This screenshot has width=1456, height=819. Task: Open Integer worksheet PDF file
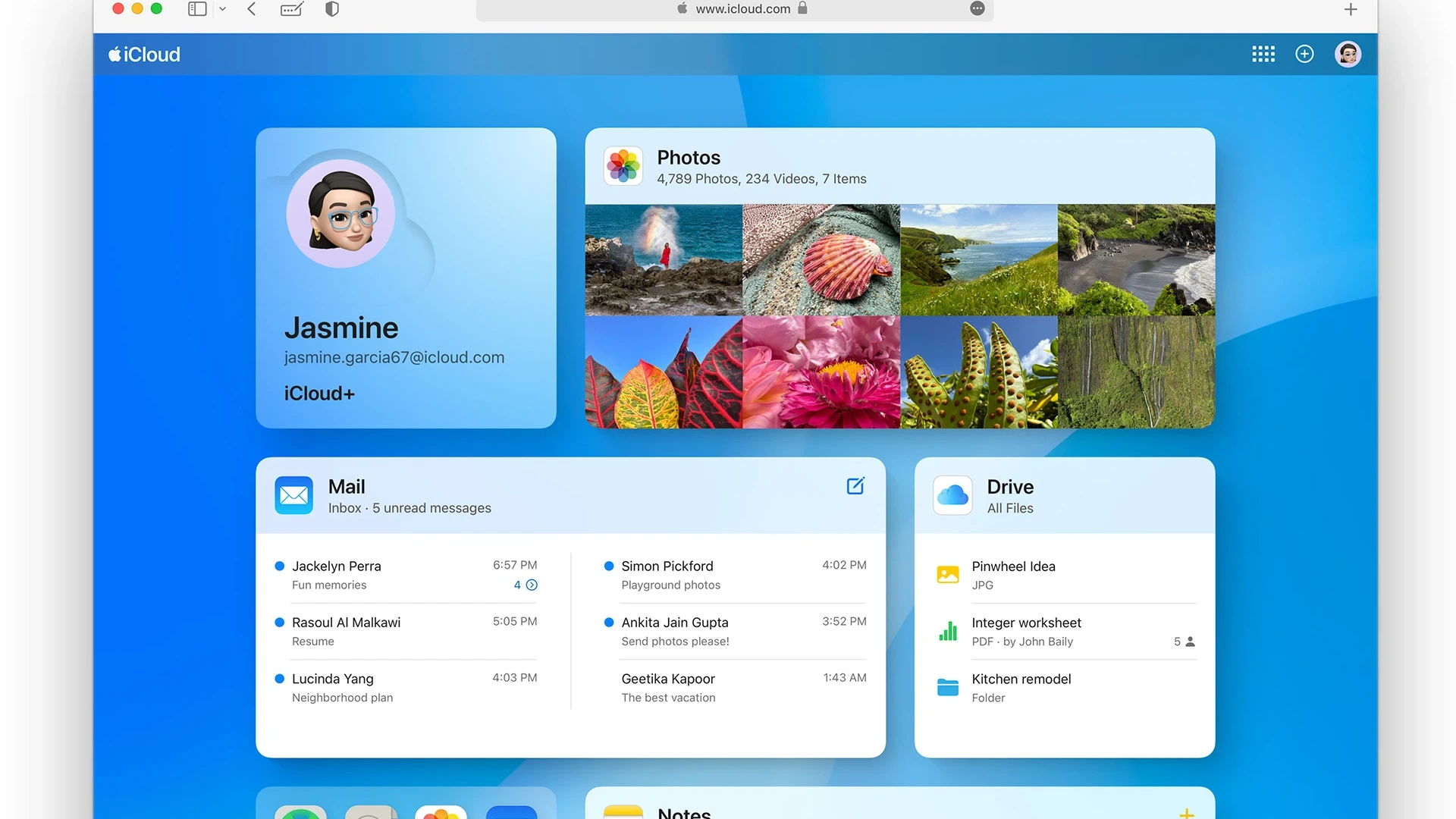[x=1065, y=632]
